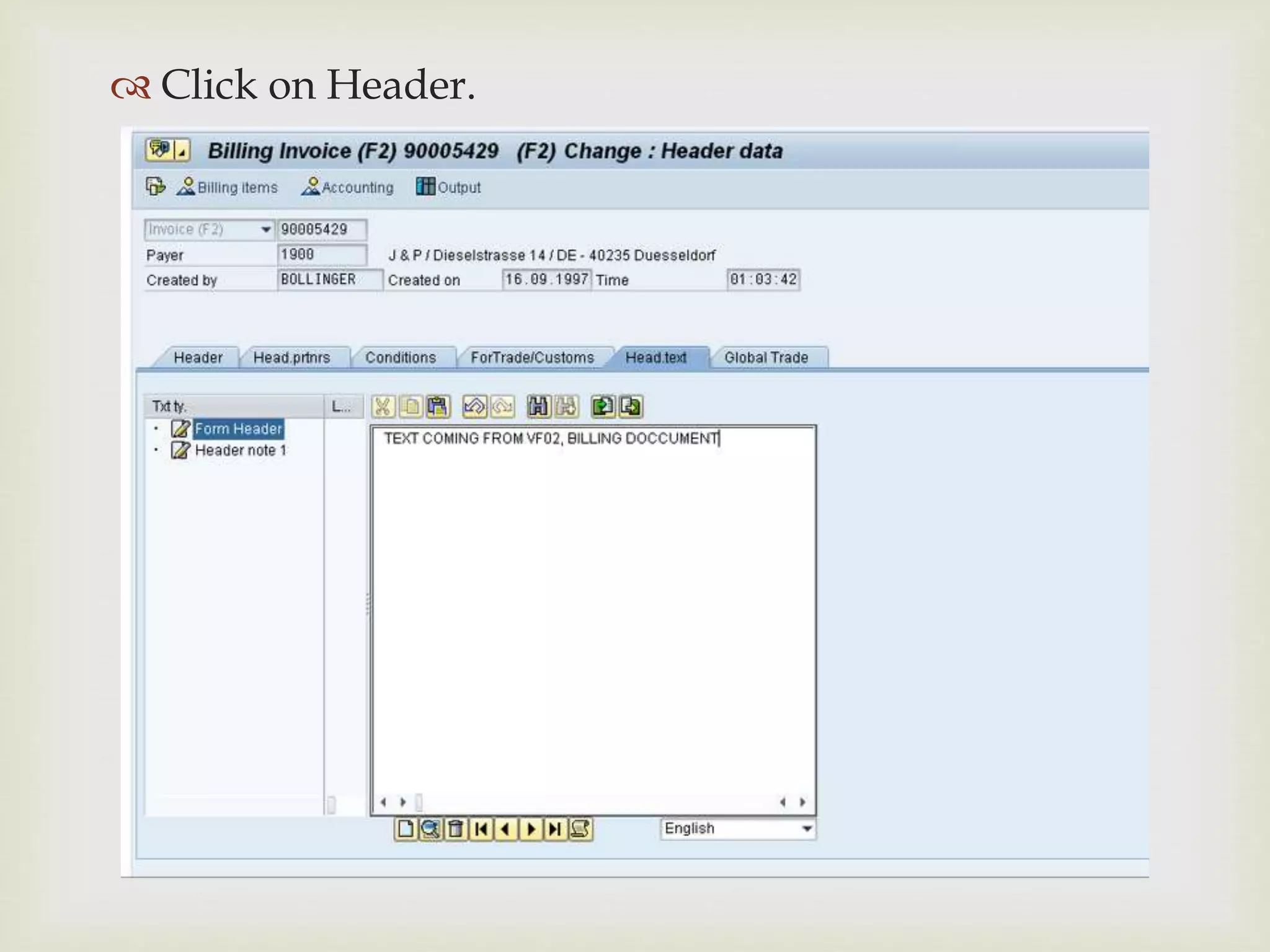Viewport: 1270px width, 952px height.
Task: Expand the services menu arrow beside title icon
Action: point(182,151)
